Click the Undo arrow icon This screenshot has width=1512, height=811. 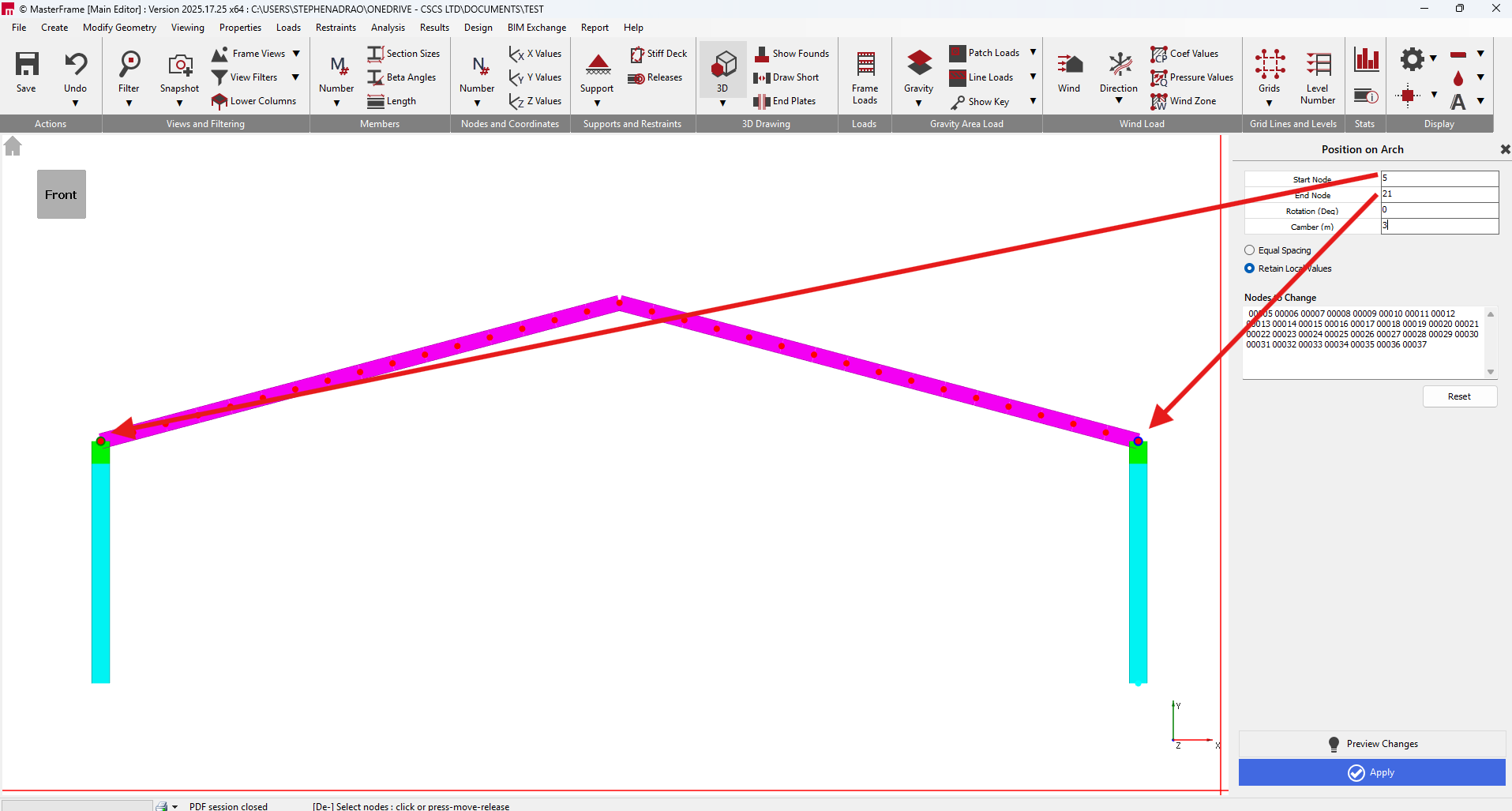pyautogui.click(x=76, y=64)
